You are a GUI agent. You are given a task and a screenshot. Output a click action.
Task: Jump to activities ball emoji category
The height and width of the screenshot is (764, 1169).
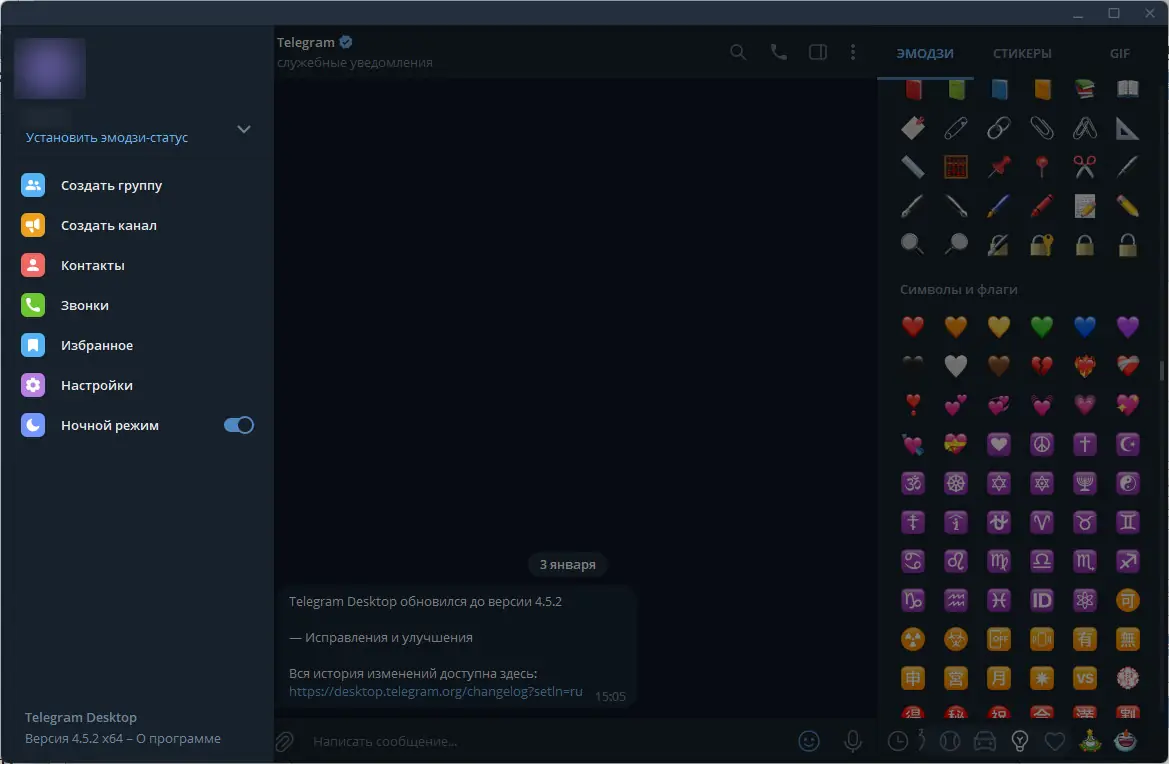point(950,741)
